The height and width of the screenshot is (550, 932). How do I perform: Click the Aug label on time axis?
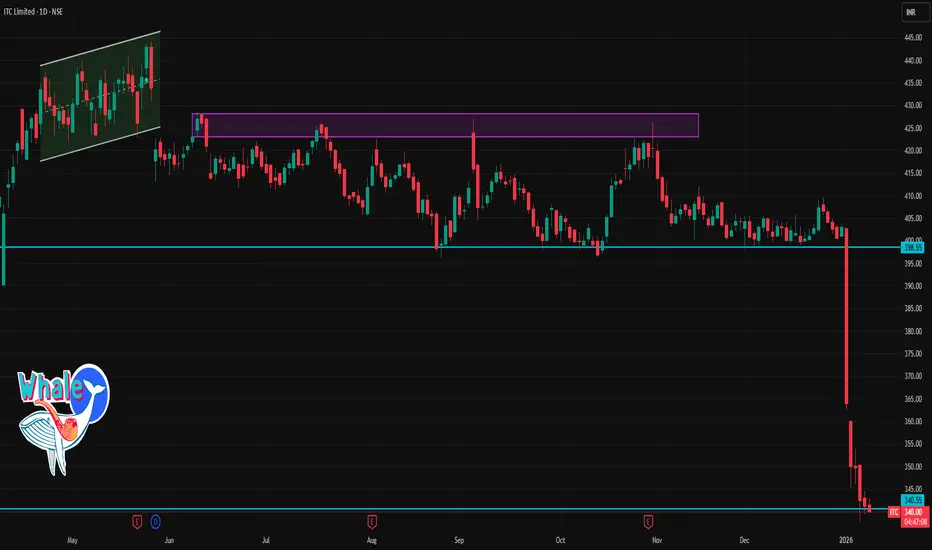tap(371, 540)
